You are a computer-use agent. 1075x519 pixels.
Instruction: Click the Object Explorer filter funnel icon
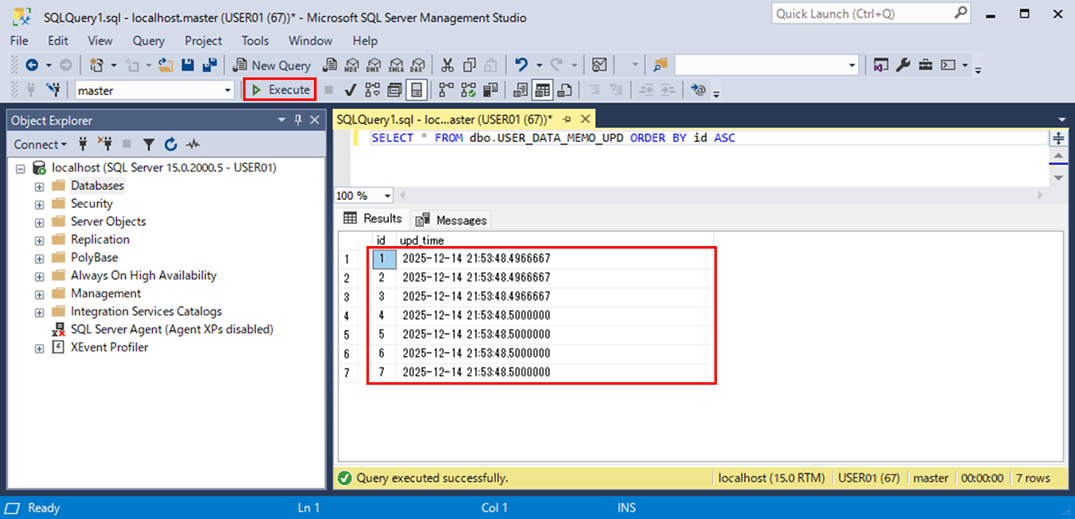coord(149,144)
